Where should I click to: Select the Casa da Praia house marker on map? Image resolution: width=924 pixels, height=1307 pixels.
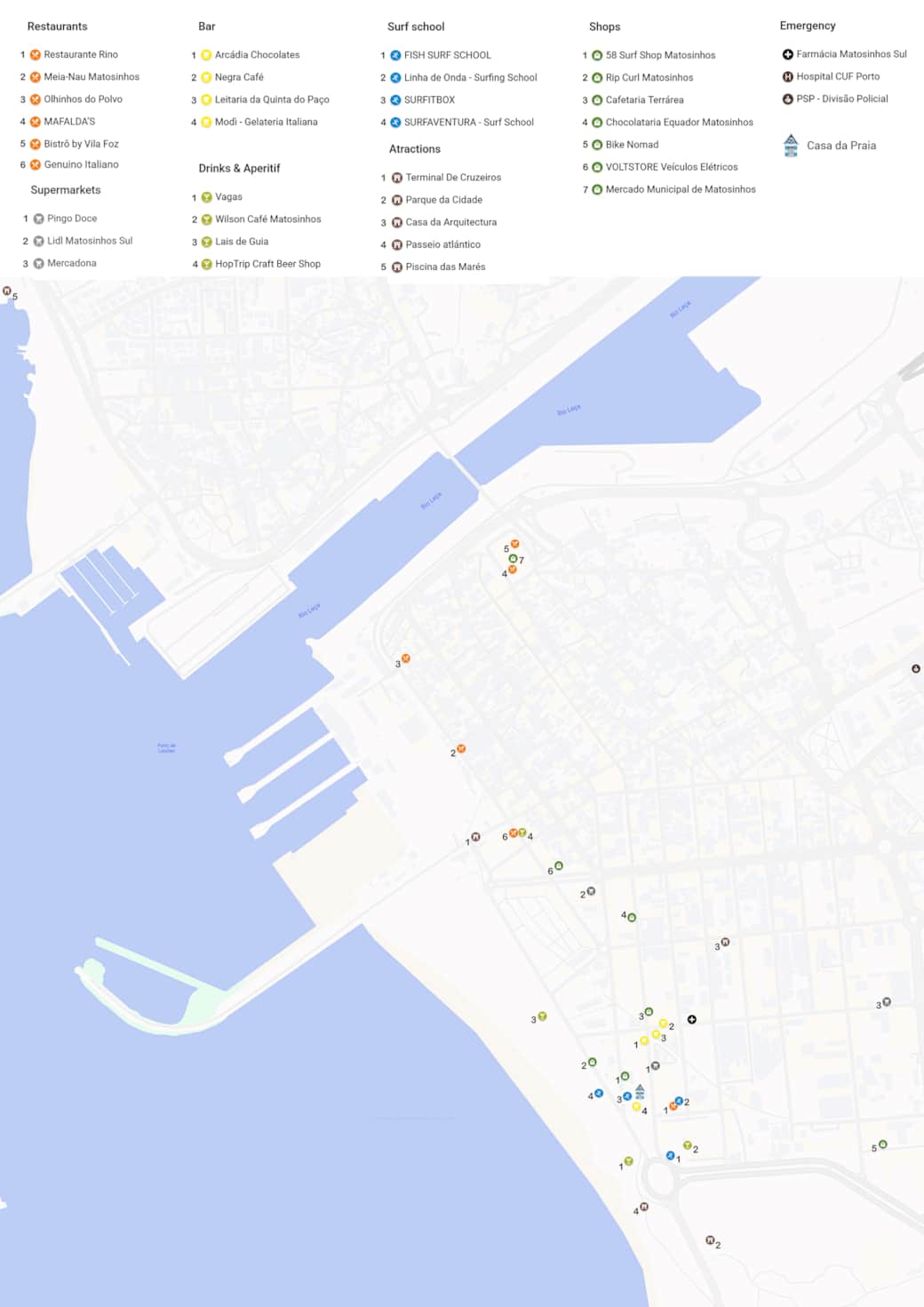click(x=640, y=1090)
